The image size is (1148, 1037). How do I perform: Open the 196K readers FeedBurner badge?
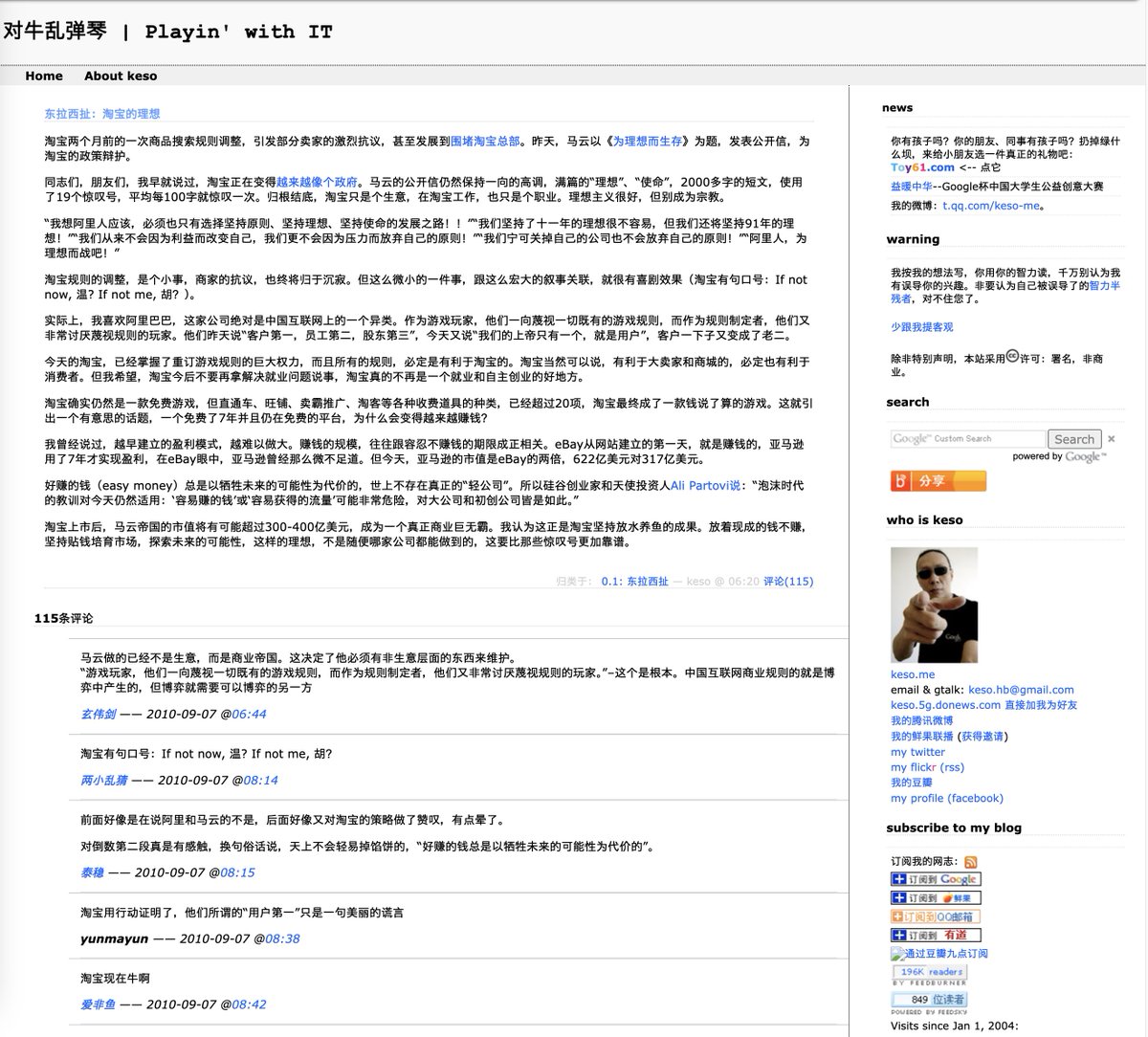[x=929, y=972]
